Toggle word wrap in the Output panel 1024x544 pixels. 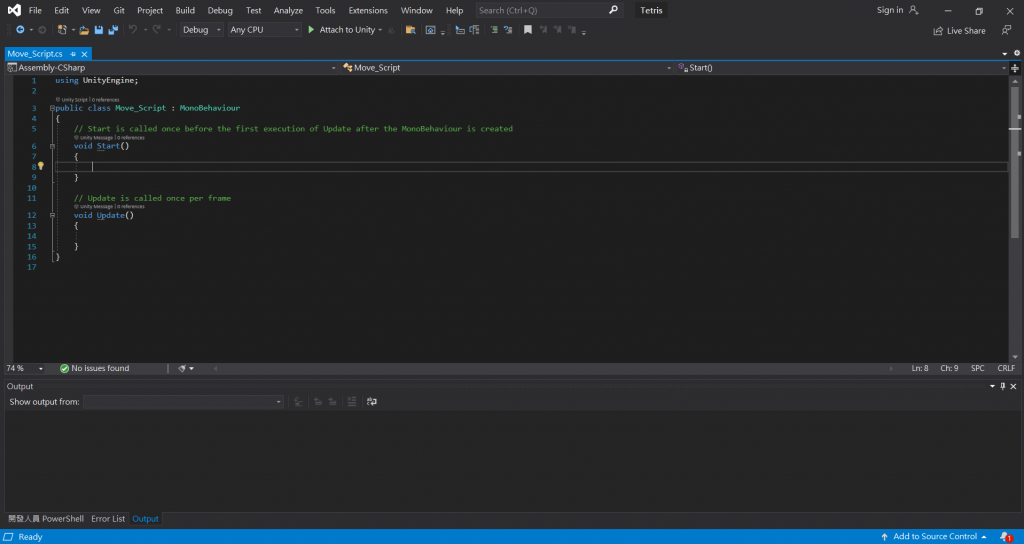(372, 402)
